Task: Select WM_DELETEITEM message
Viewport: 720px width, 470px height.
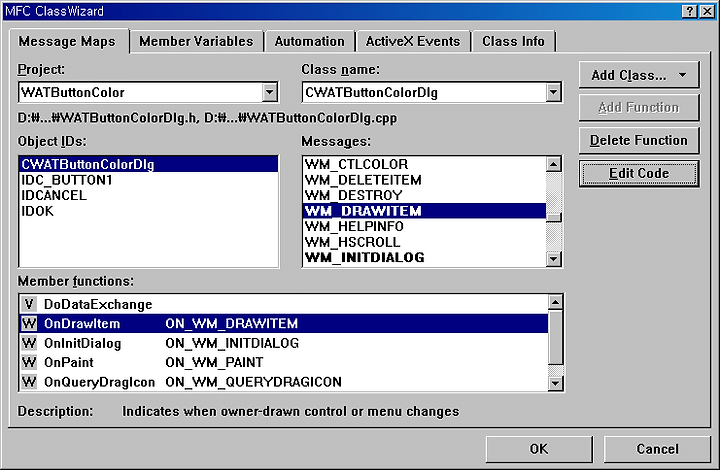Action: [x=425, y=180]
